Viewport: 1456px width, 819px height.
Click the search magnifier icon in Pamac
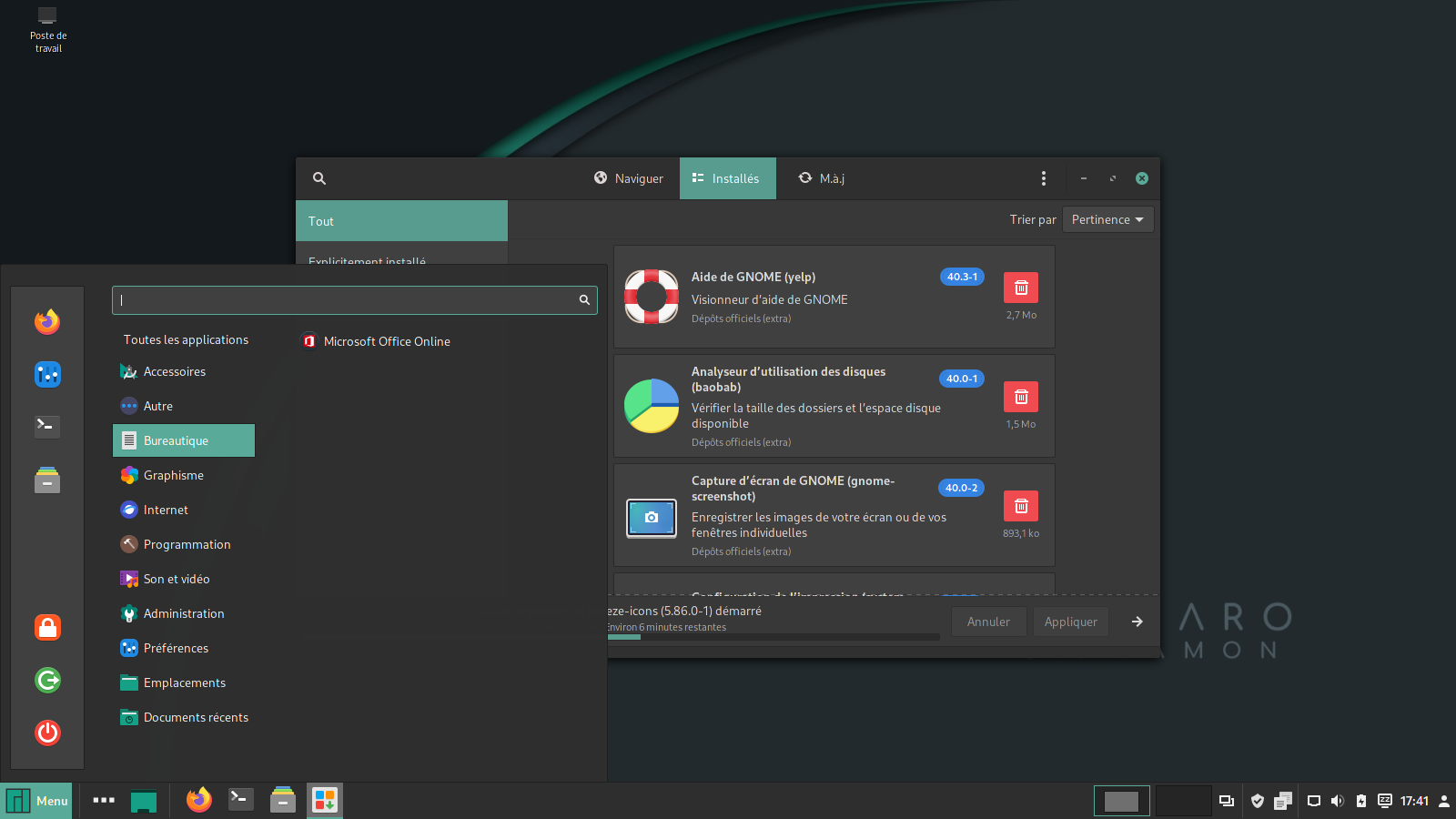pos(319,178)
